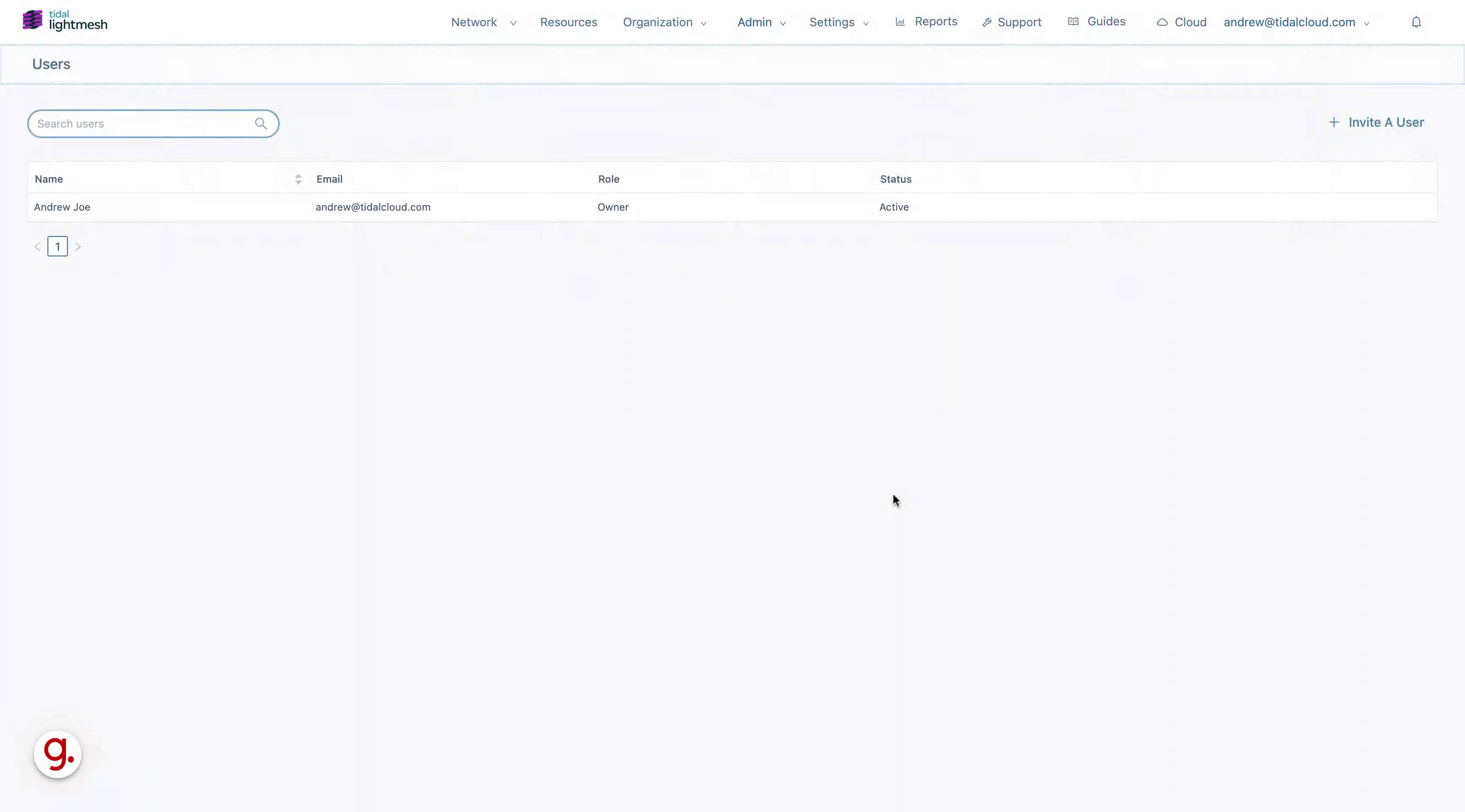Open Guides via the book icon
The height and width of the screenshot is (812, 1465).
(1074, 21)
